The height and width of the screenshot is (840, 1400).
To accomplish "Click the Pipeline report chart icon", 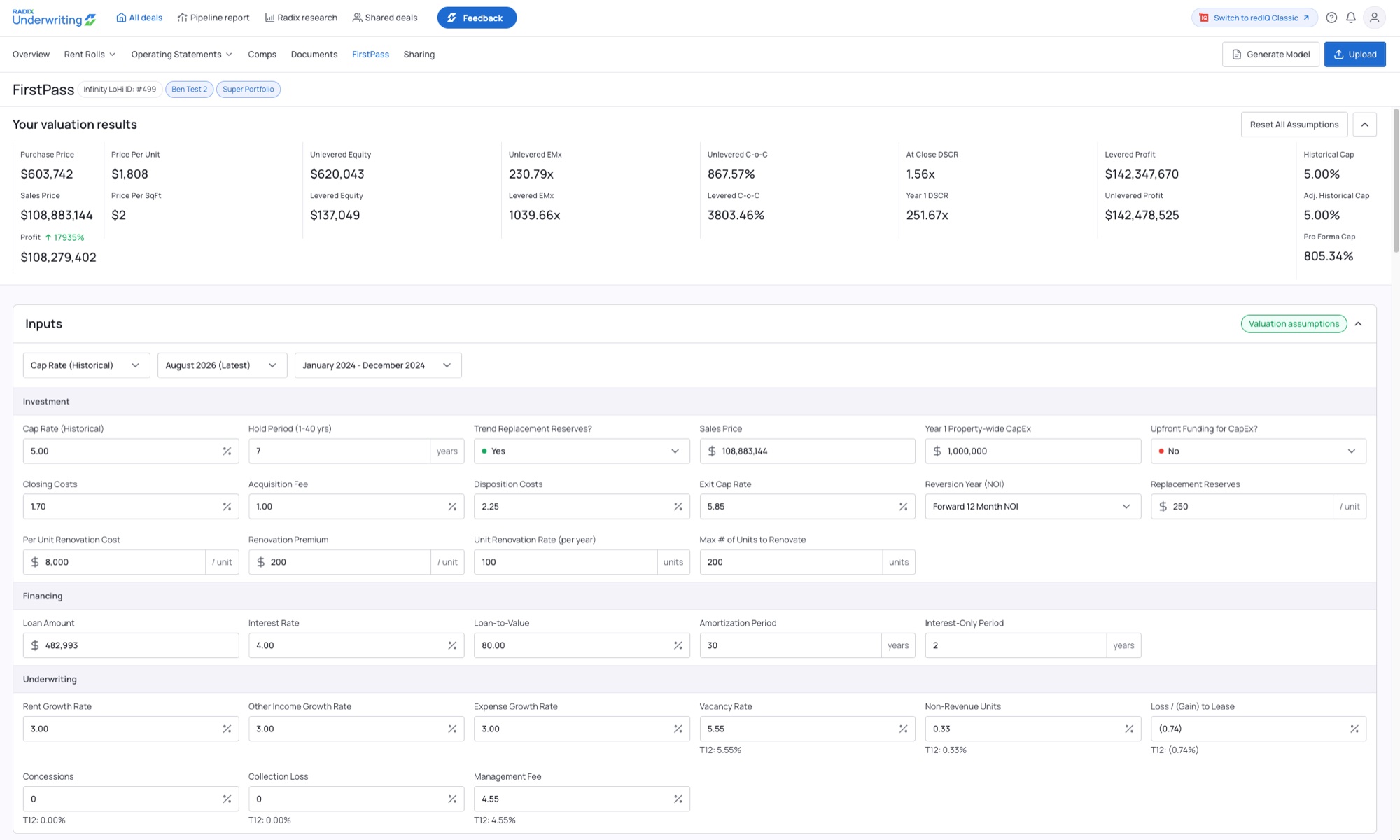I will tap(182, 17).
